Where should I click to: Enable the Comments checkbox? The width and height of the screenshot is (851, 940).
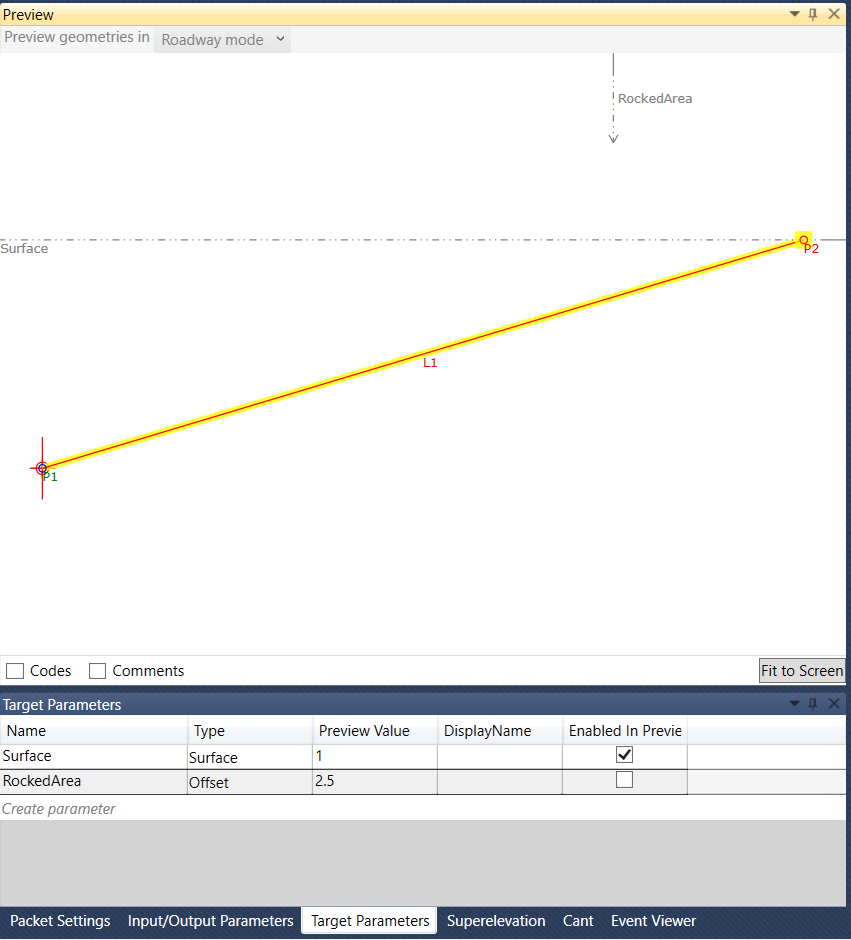click(x=97, y=670)
